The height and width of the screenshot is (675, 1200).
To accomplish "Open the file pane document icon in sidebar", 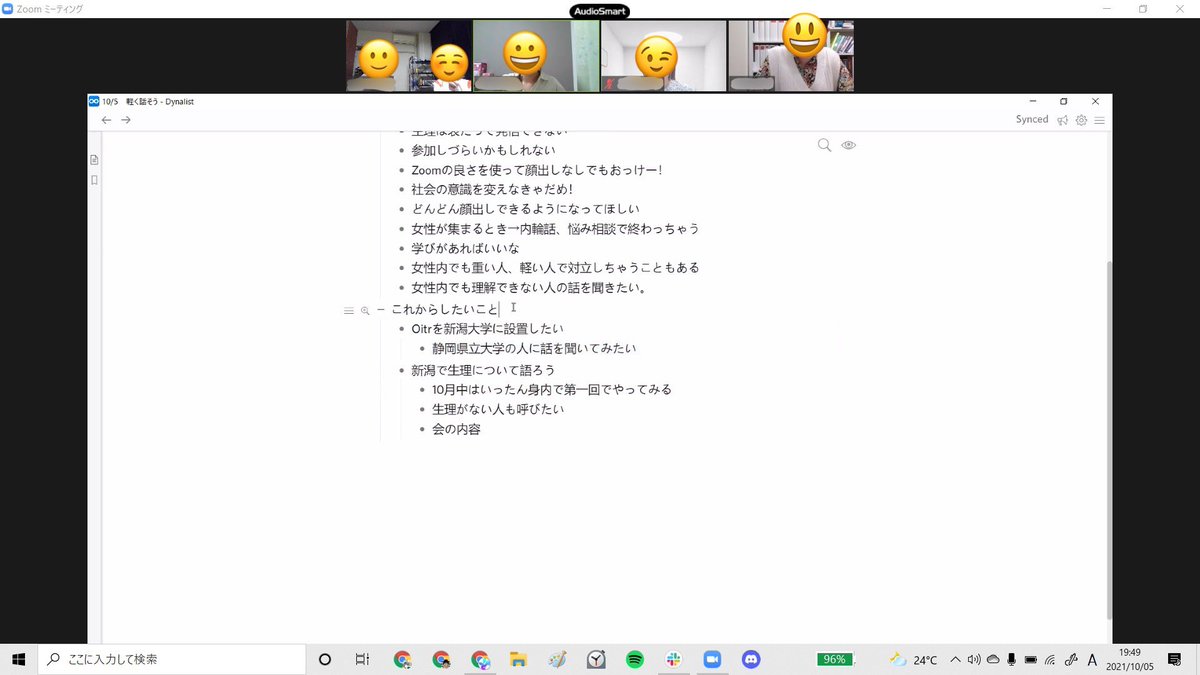I will pyautogui.click(x=94, y=160).
